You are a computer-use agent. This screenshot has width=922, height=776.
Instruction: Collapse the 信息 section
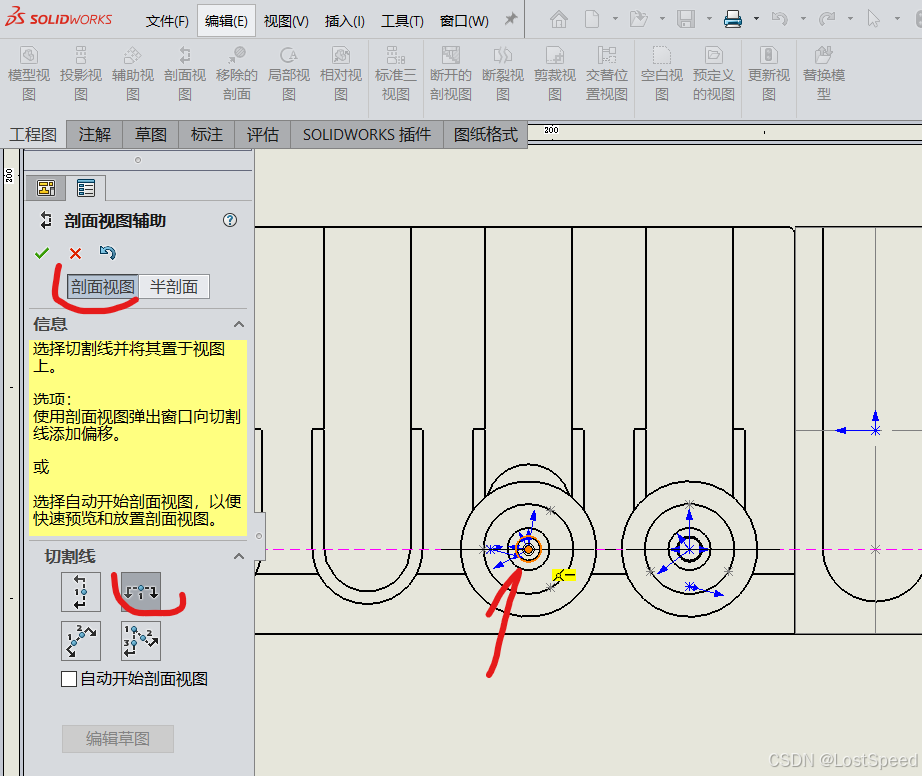coord(239,324)
